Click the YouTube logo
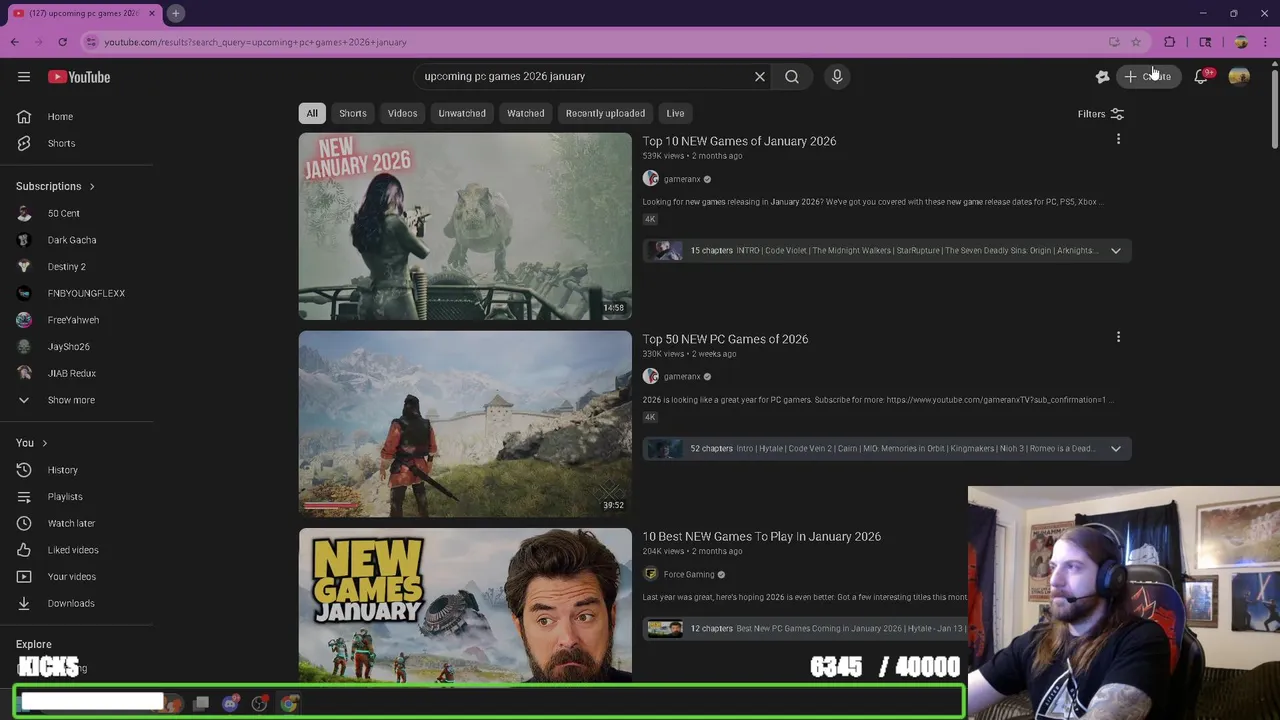 [79, 77]
